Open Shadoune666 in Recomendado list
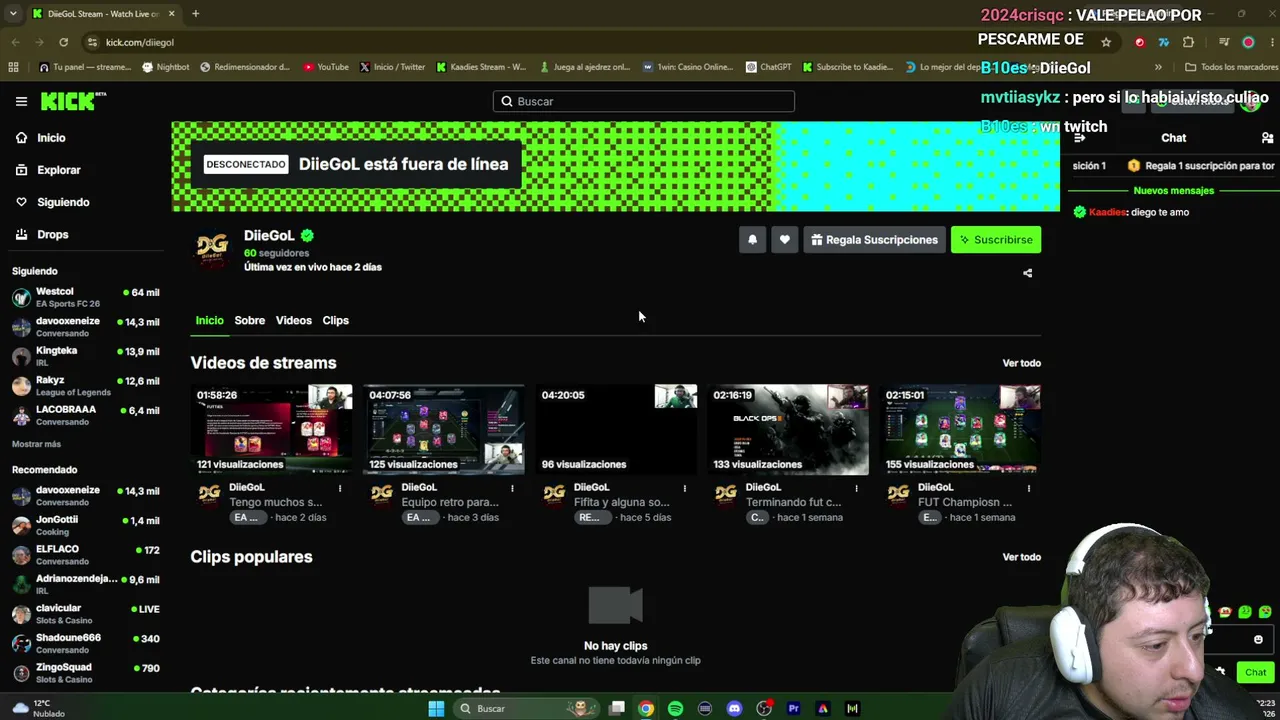1280x720 pixels. (85, 644)
